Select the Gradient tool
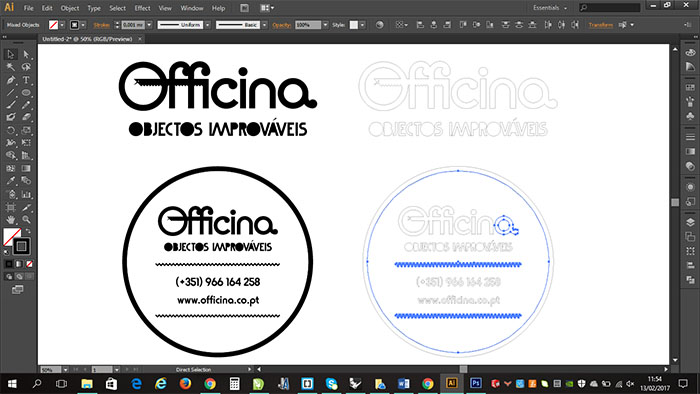This screenshot has width=700, height=394. click(26, 168)
